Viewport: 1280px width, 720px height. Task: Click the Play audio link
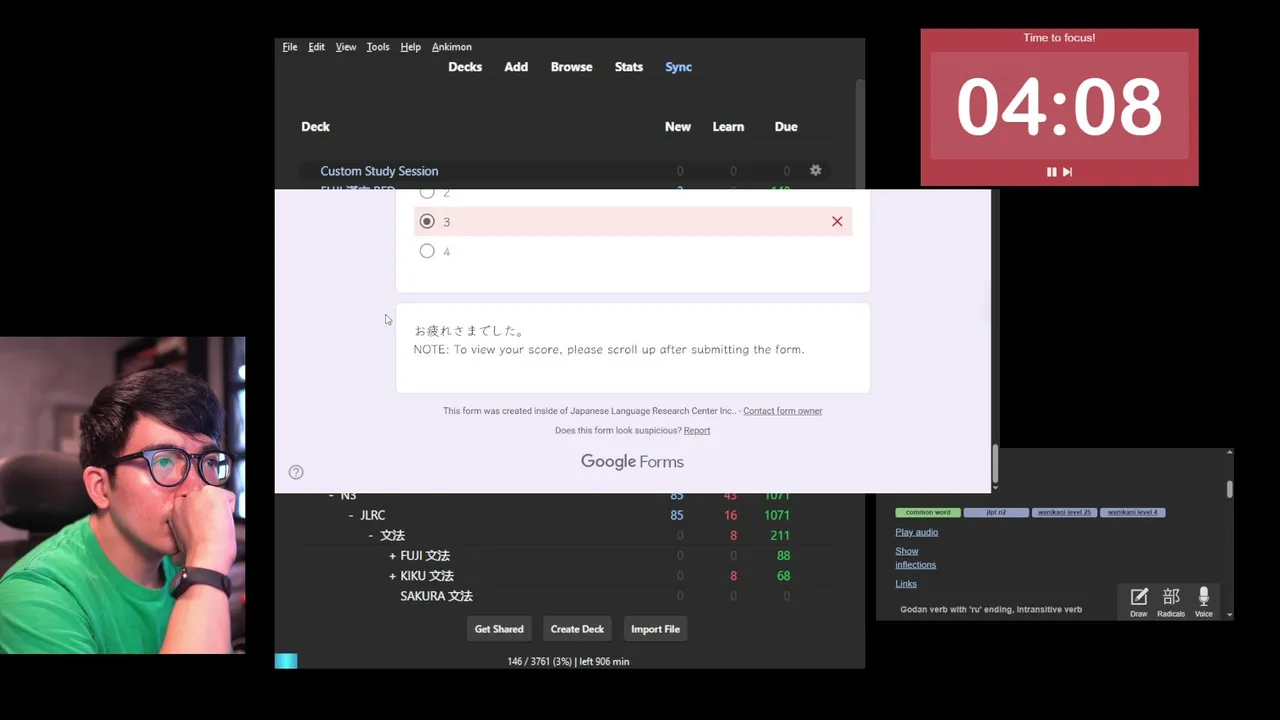click(x=917, y=532)
